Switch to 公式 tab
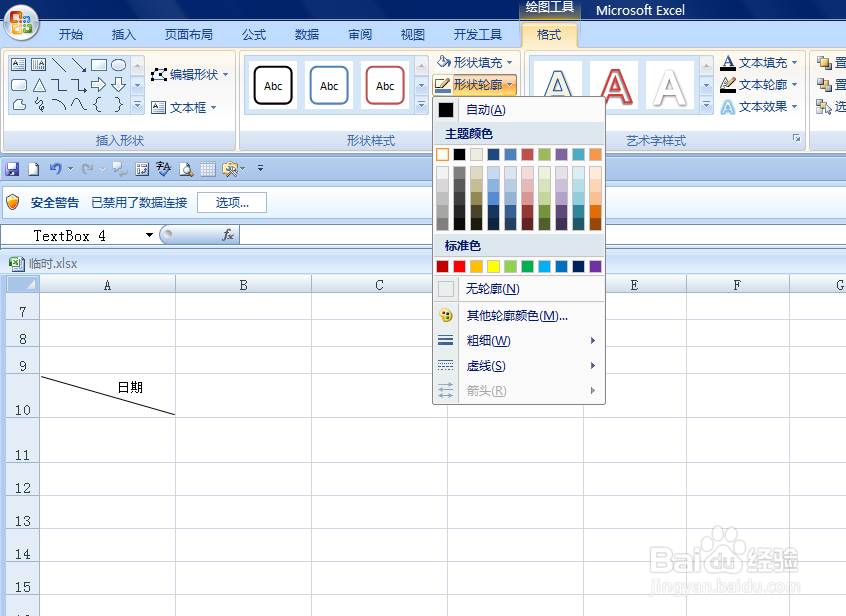This screenshot has width=846, height=616. pyautogui.click(x=254, y=35)
